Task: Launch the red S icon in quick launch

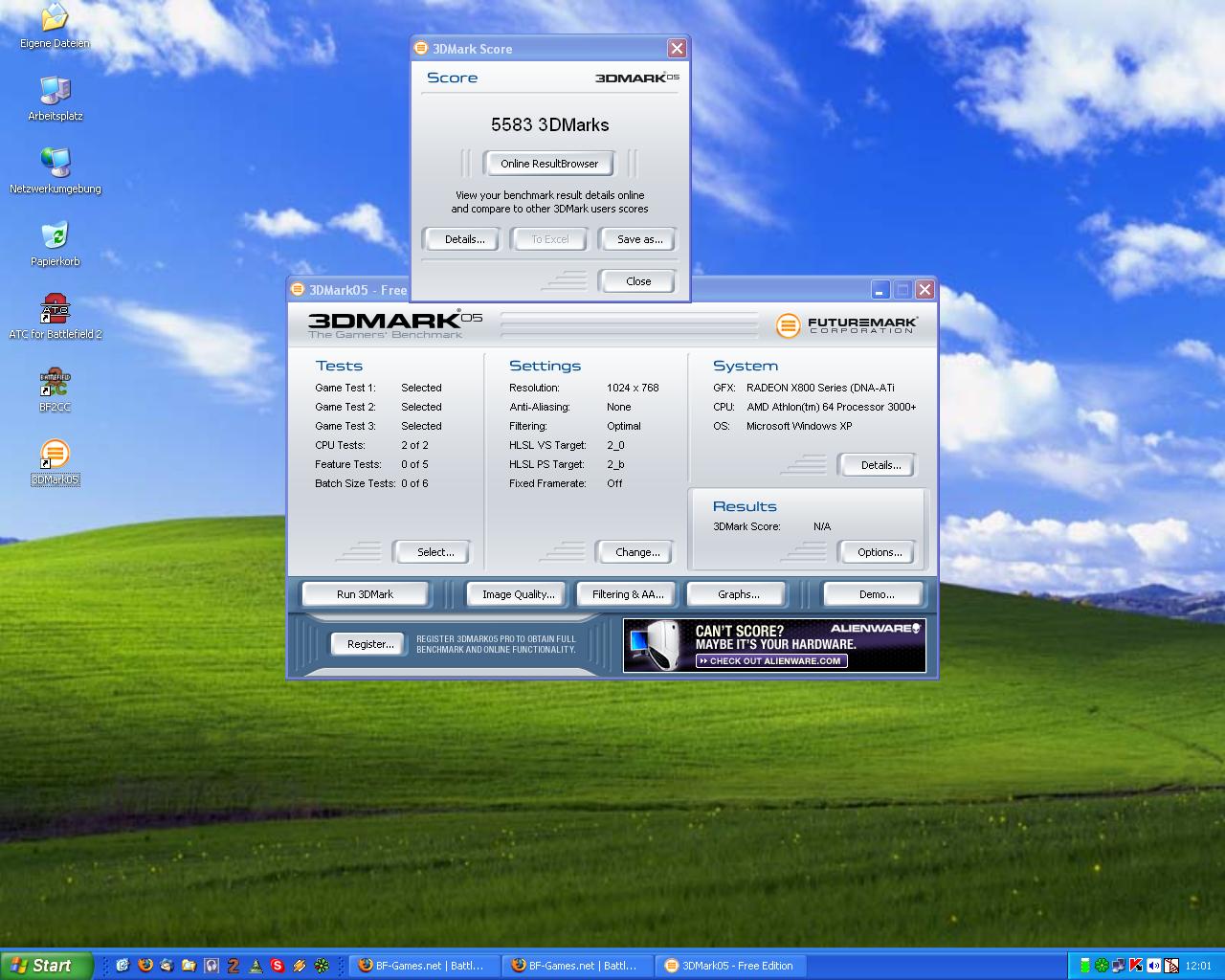Action: (278, 966)
